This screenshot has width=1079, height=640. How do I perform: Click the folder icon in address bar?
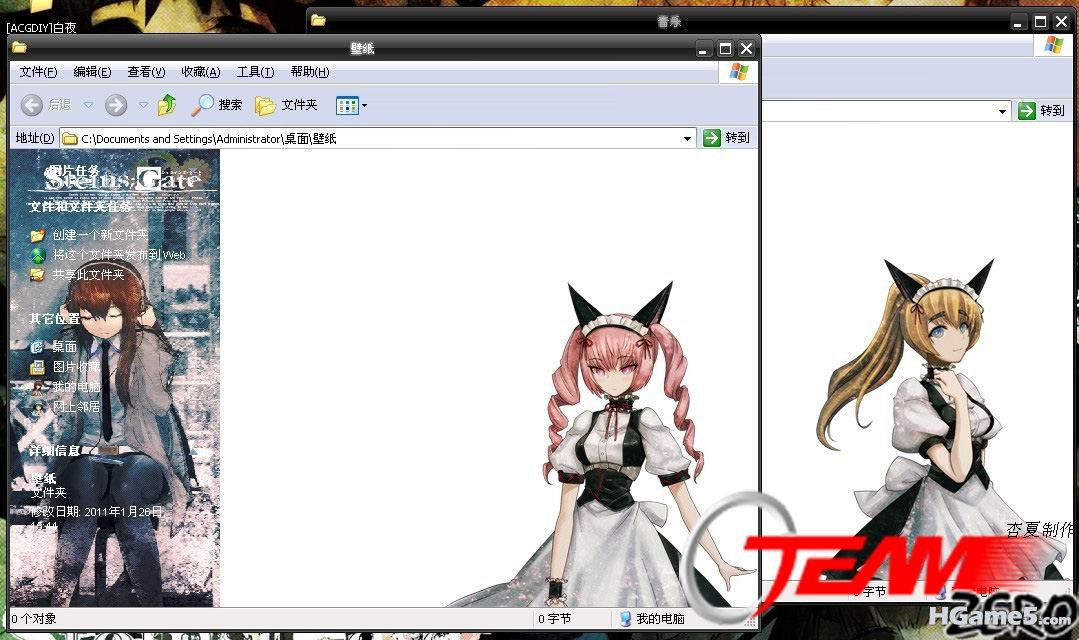[x=70, y=138]
